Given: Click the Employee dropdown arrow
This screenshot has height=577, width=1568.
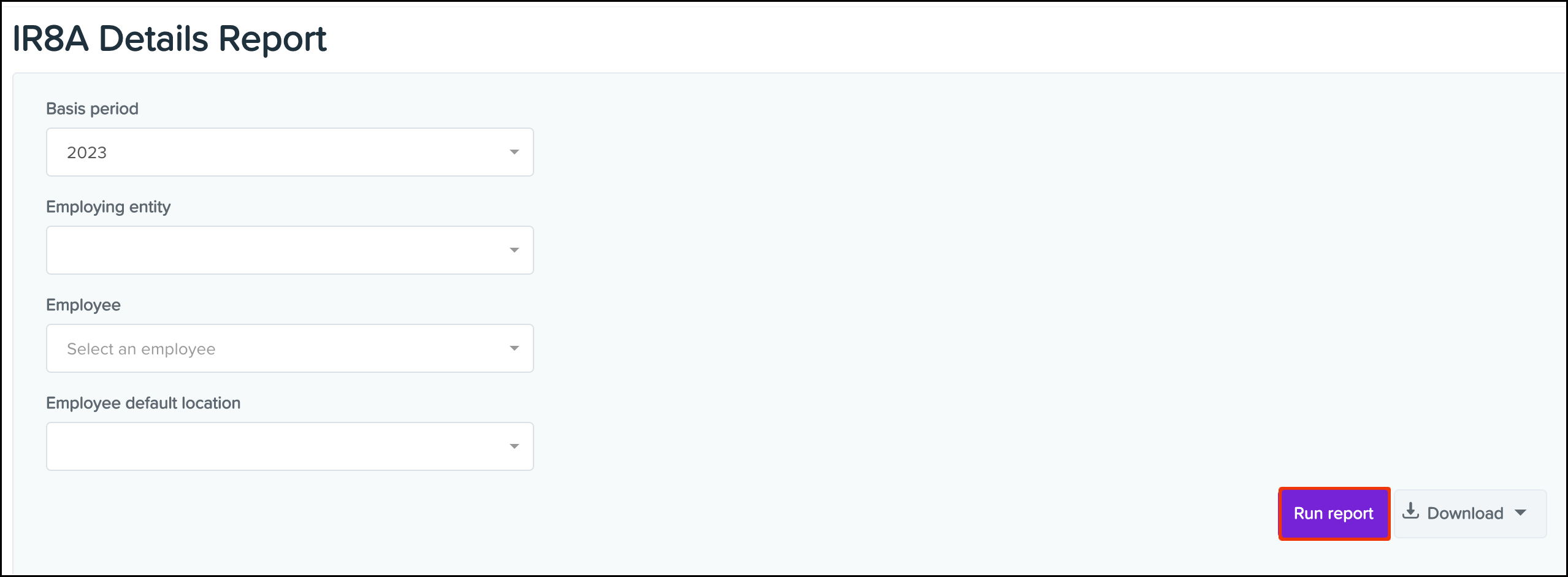Looking at the screenshot, I should 514,348.
